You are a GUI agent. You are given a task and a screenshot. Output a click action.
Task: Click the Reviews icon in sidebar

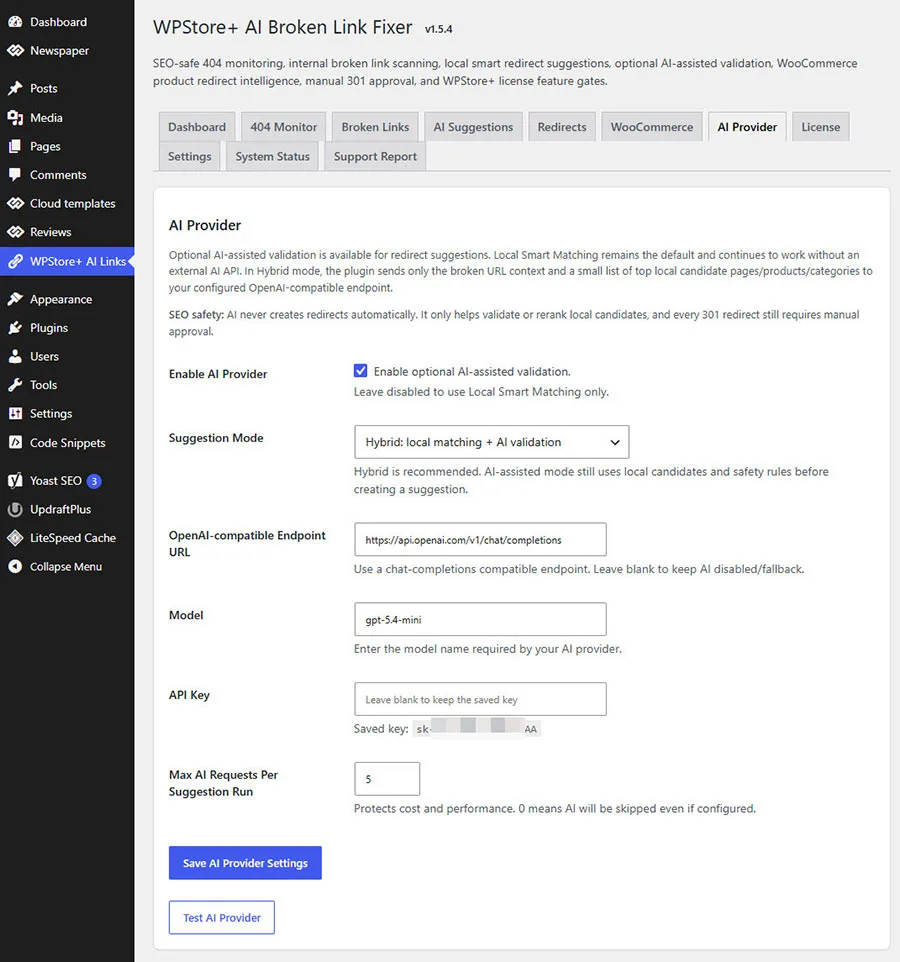[15, 232]
